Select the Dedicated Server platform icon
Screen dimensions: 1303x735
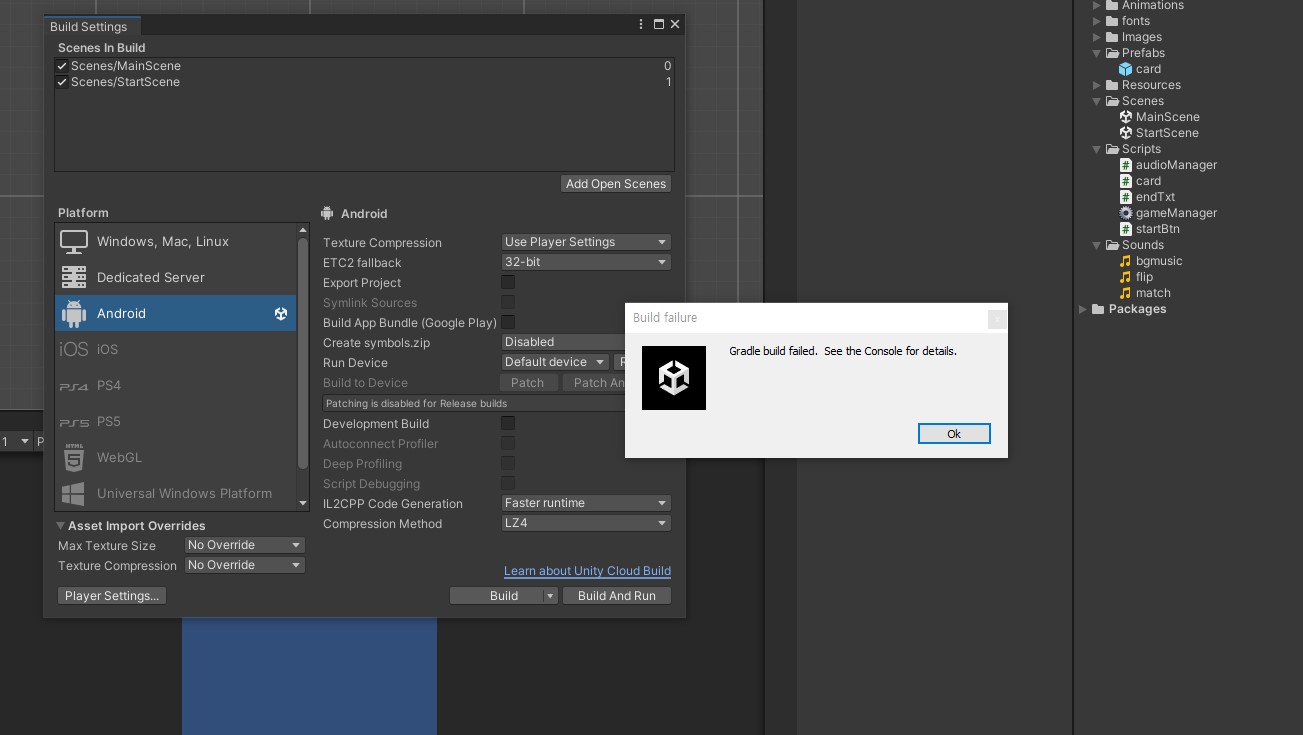point(74,277)
